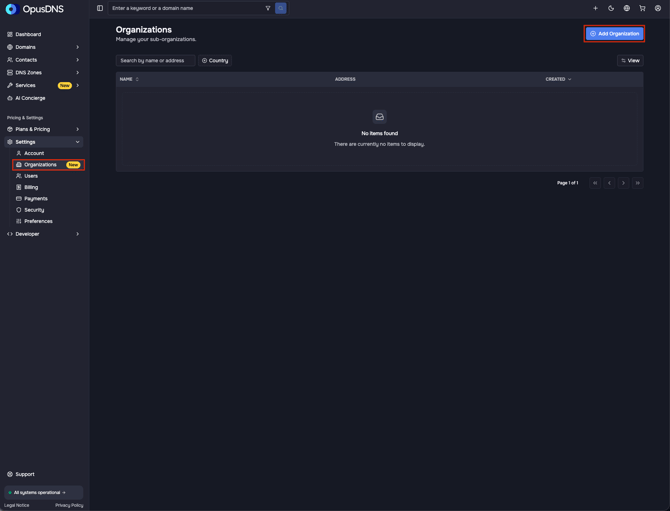
Task: Sort by the CREATED column header
Action: coord(558,79)
